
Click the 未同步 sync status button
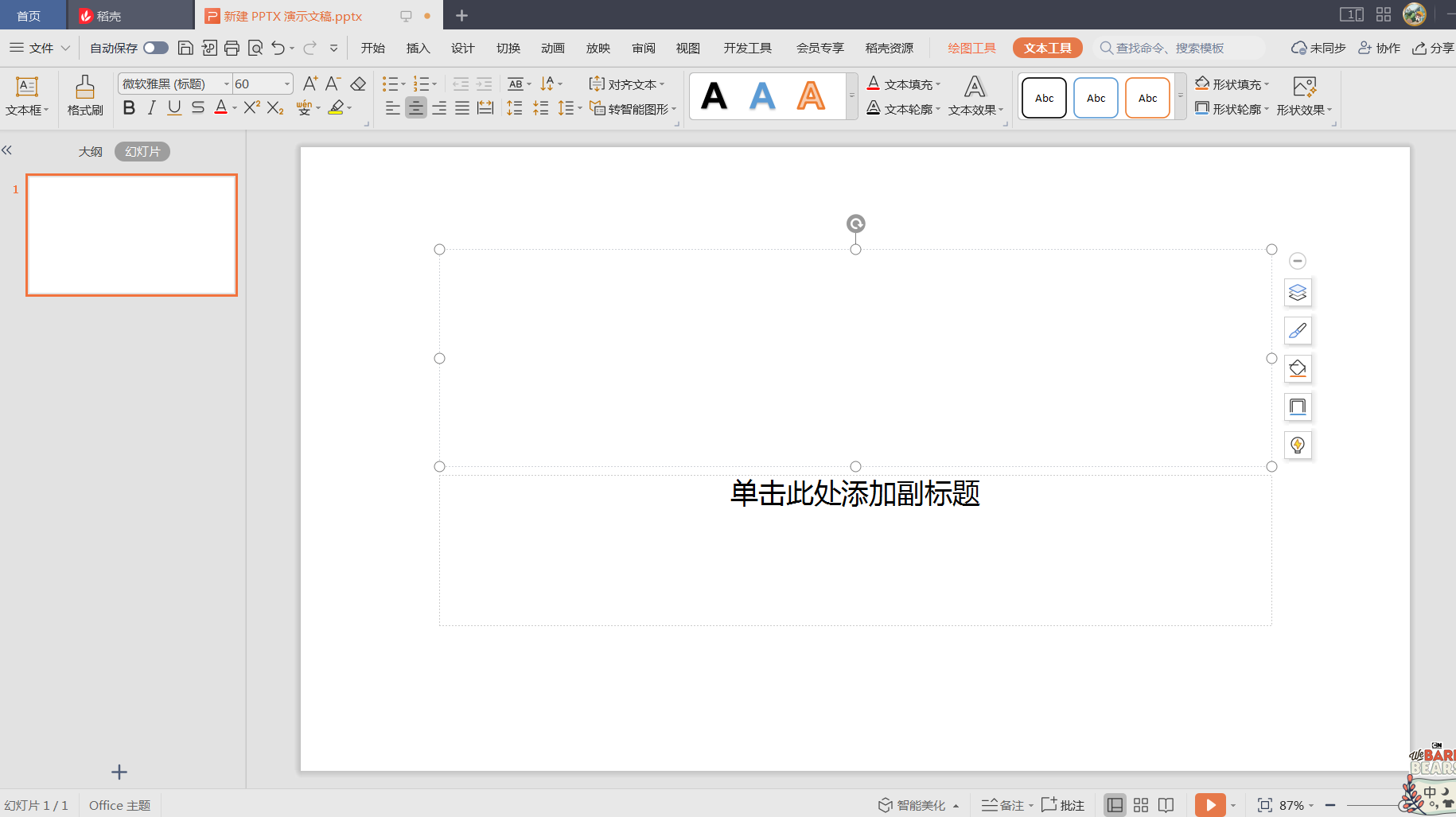coord(1318,48)
